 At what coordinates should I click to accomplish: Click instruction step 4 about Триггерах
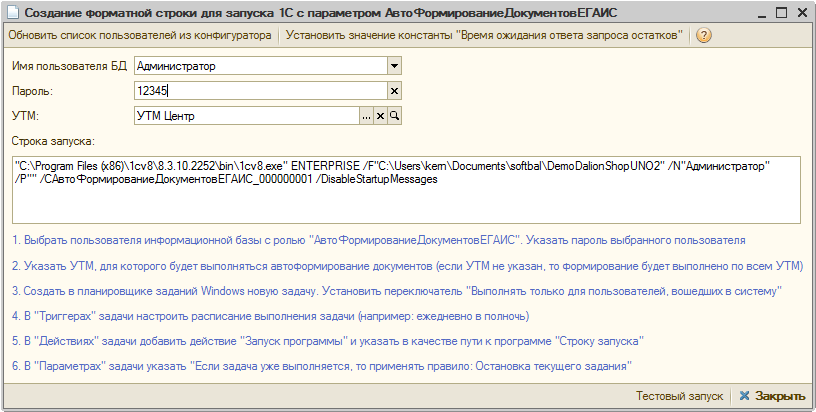(271, 316)
